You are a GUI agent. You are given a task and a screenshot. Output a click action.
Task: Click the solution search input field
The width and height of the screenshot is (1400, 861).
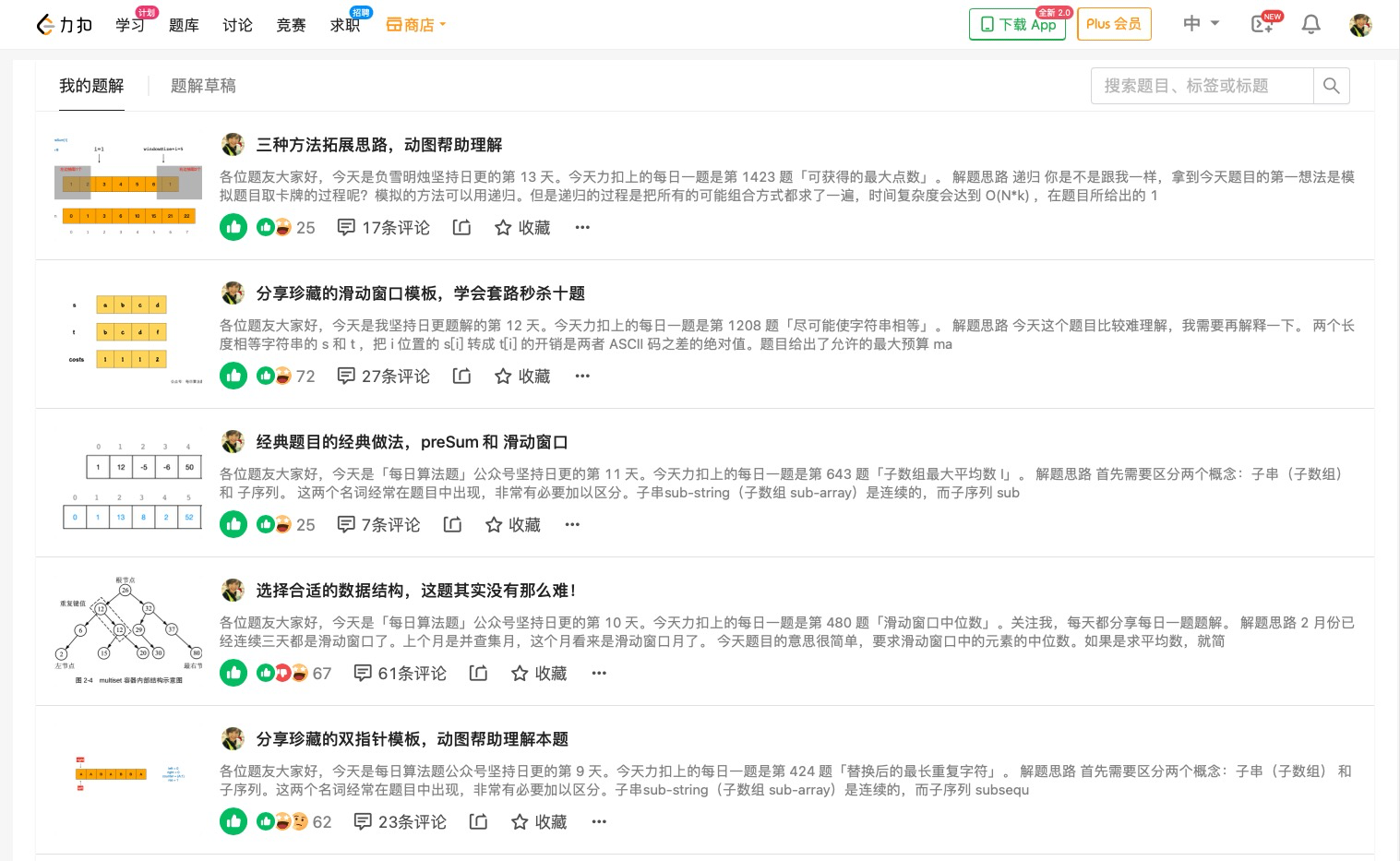point(1200,86)
